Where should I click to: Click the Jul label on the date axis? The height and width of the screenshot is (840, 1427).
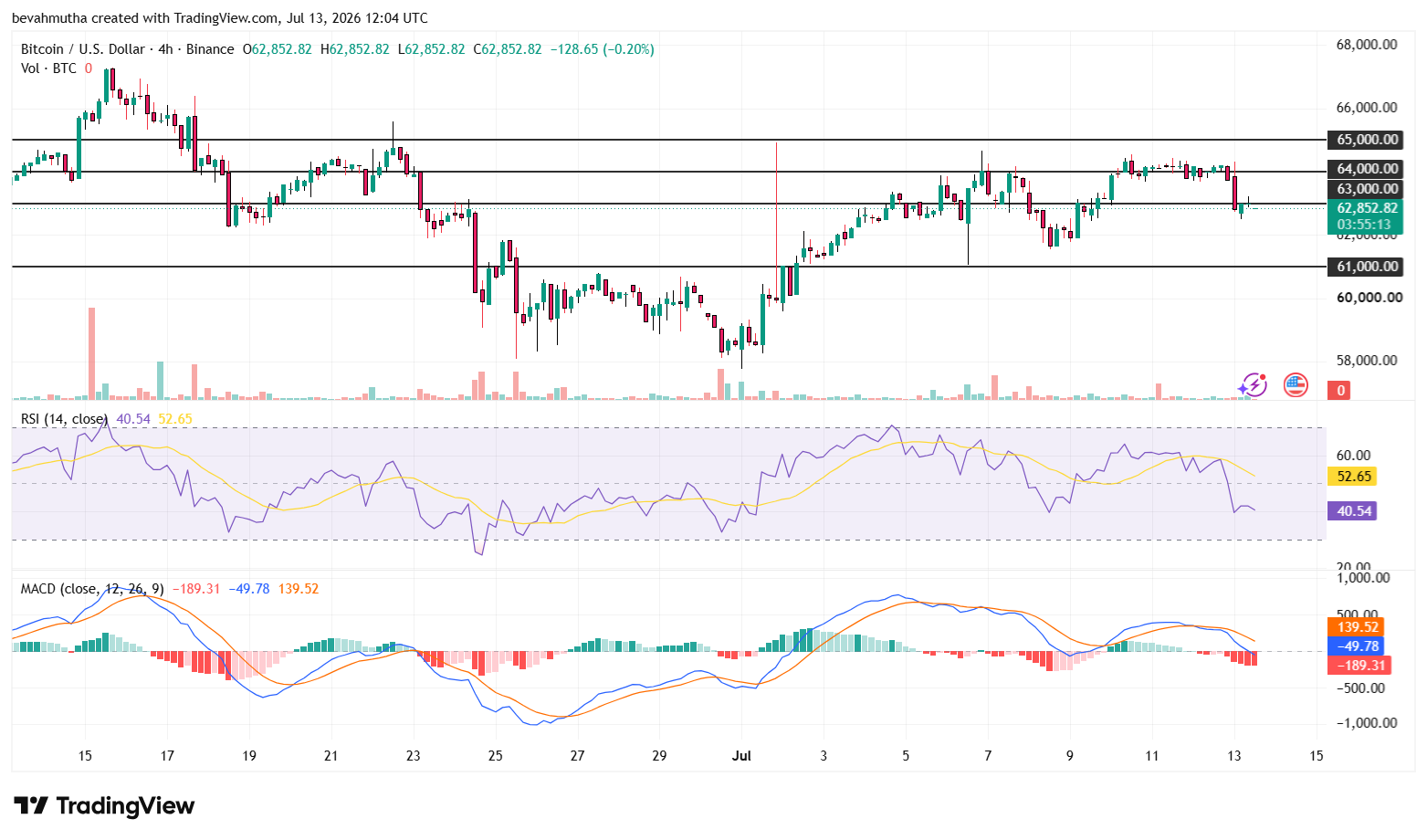[x=741, y=756]
